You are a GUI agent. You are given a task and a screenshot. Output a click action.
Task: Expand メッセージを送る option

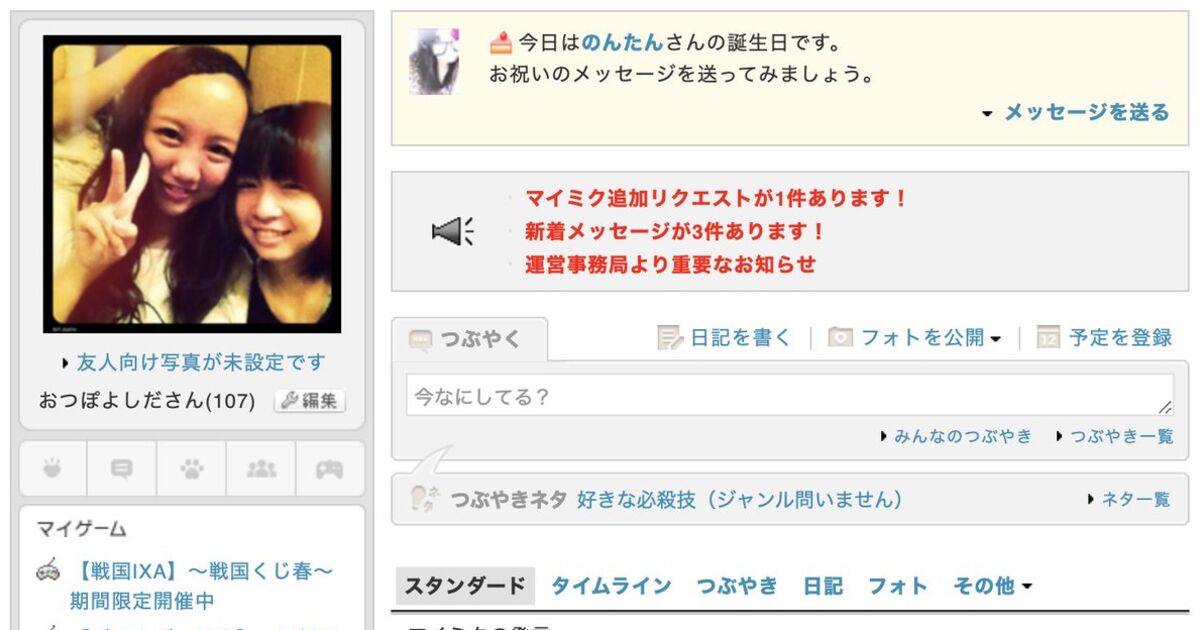1076,112
